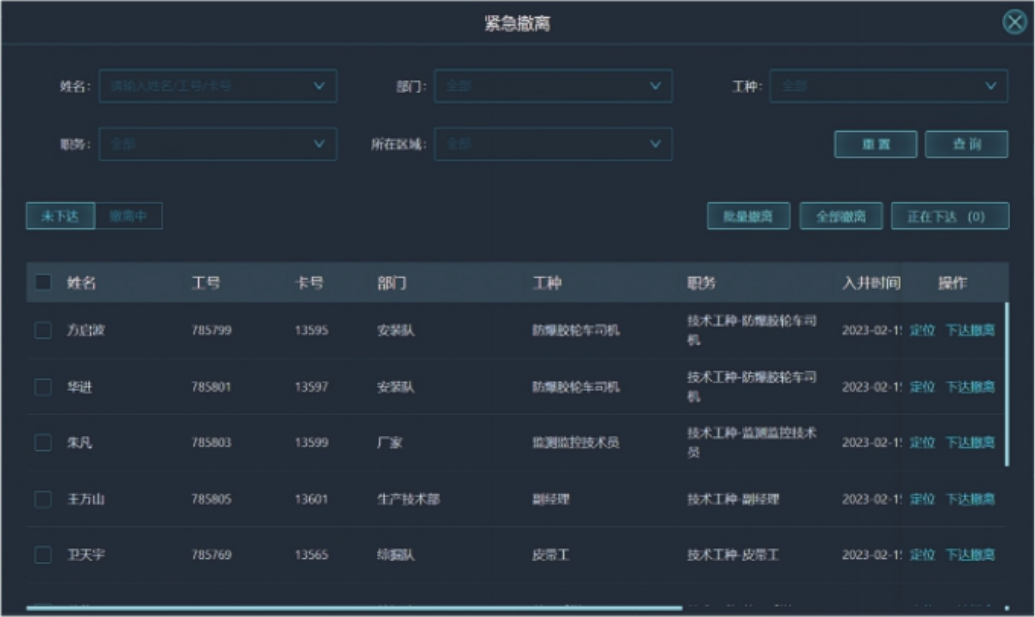This screenshot has height=617, width=1035.
Task: Click the department cell 厂家
Action: (389, 442)
